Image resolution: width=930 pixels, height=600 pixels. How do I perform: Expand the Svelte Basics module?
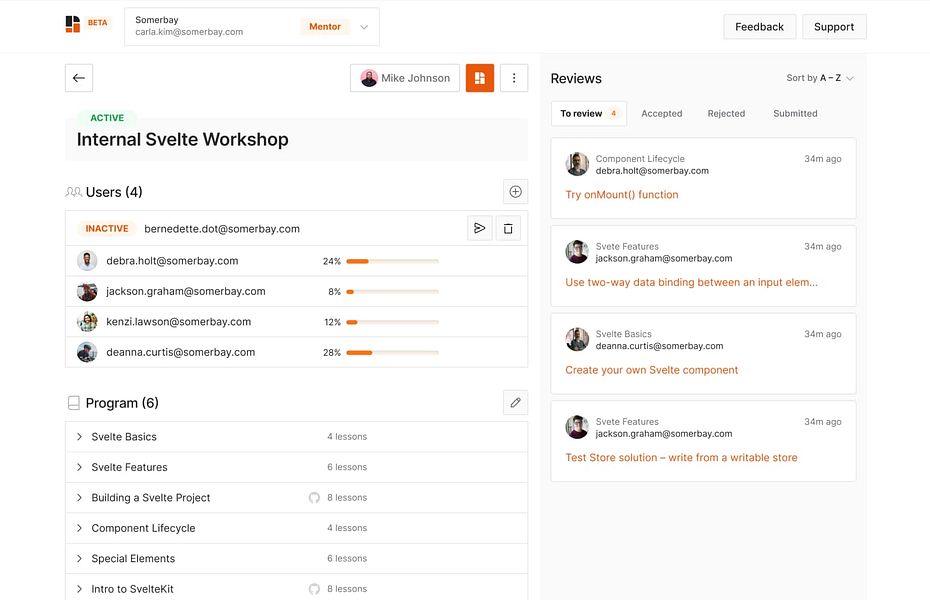click(x=79, y=436)
